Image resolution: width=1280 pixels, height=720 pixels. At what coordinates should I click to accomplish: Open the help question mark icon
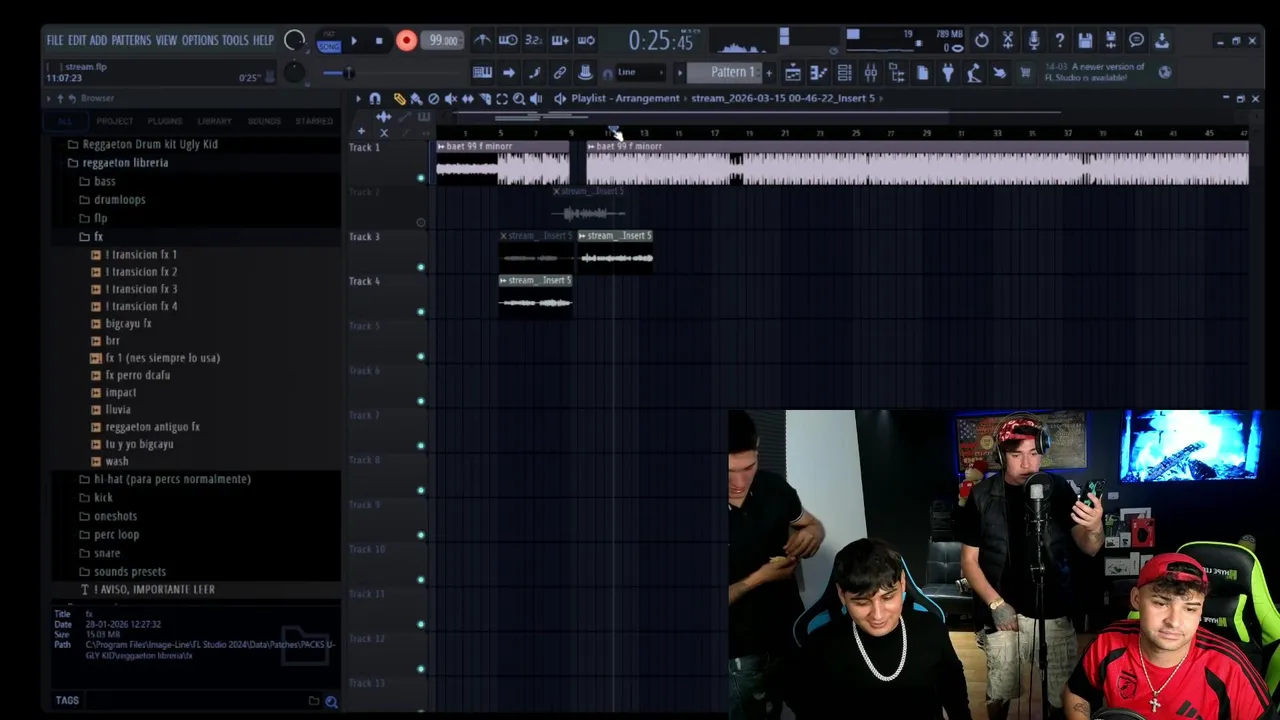tap(1060, 40)
